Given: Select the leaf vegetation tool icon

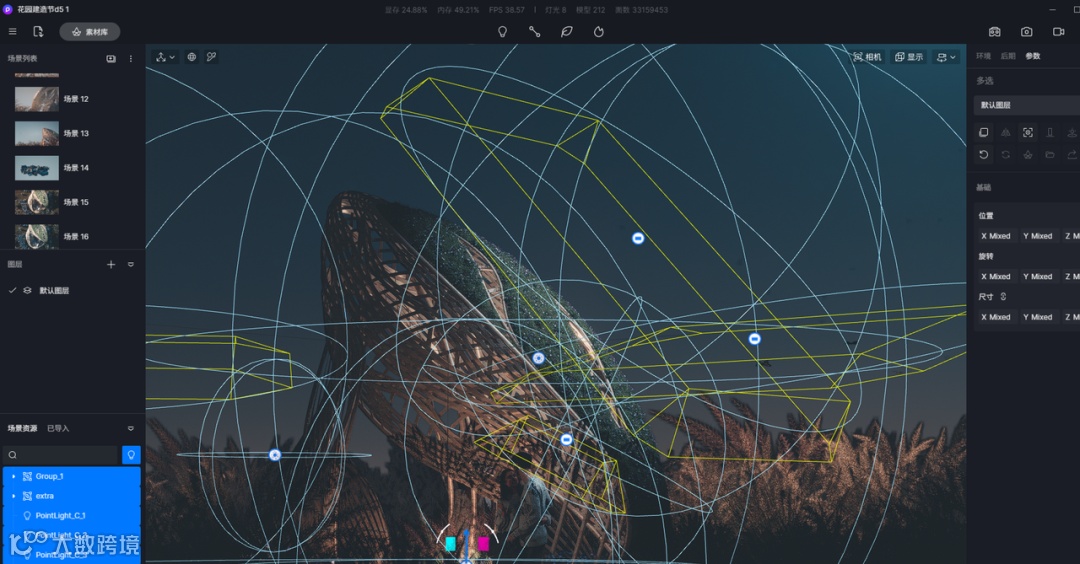Looking at the screenshot, I should [x=567, y=32].
